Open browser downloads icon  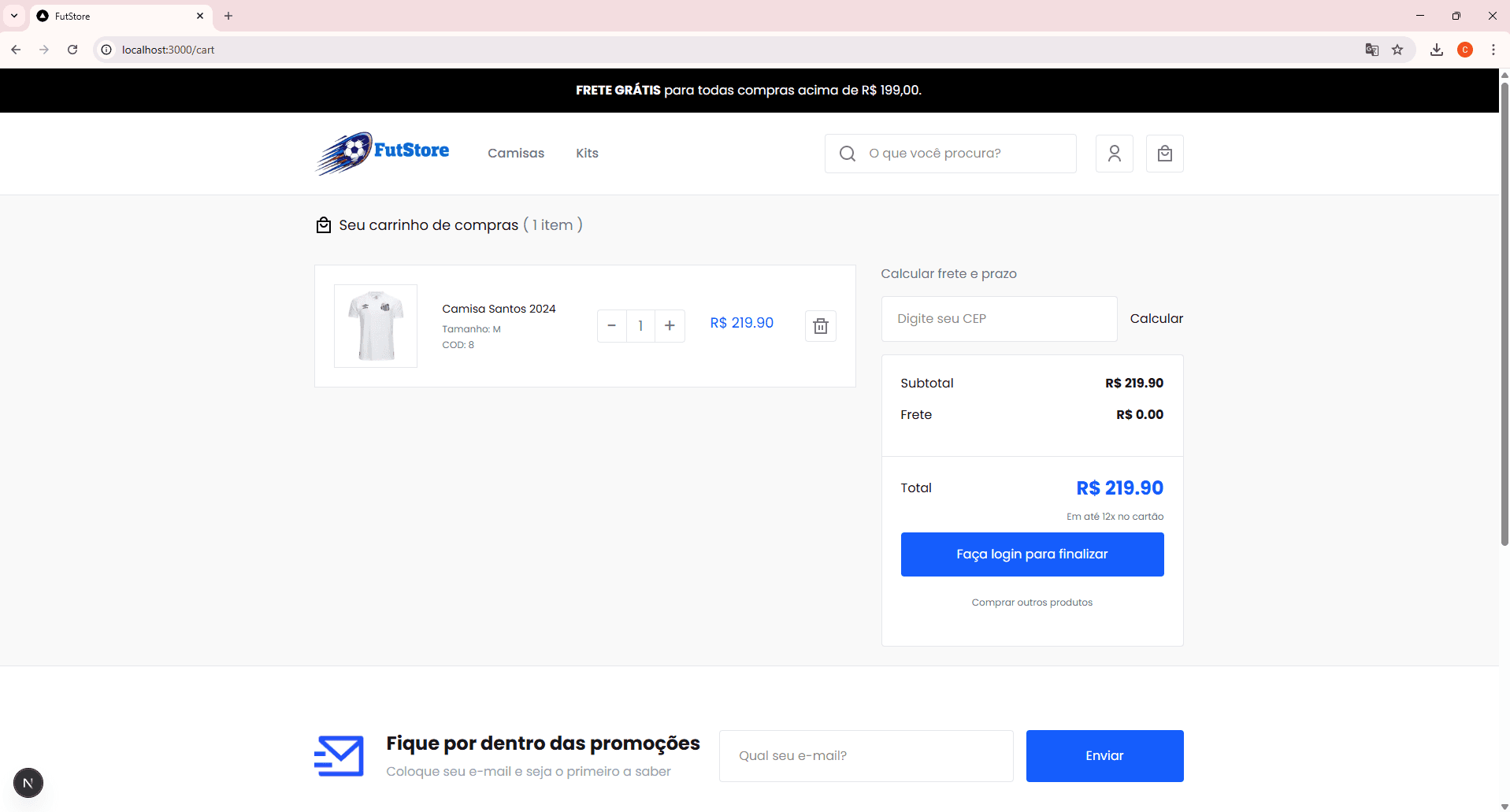pos(1436,50)
